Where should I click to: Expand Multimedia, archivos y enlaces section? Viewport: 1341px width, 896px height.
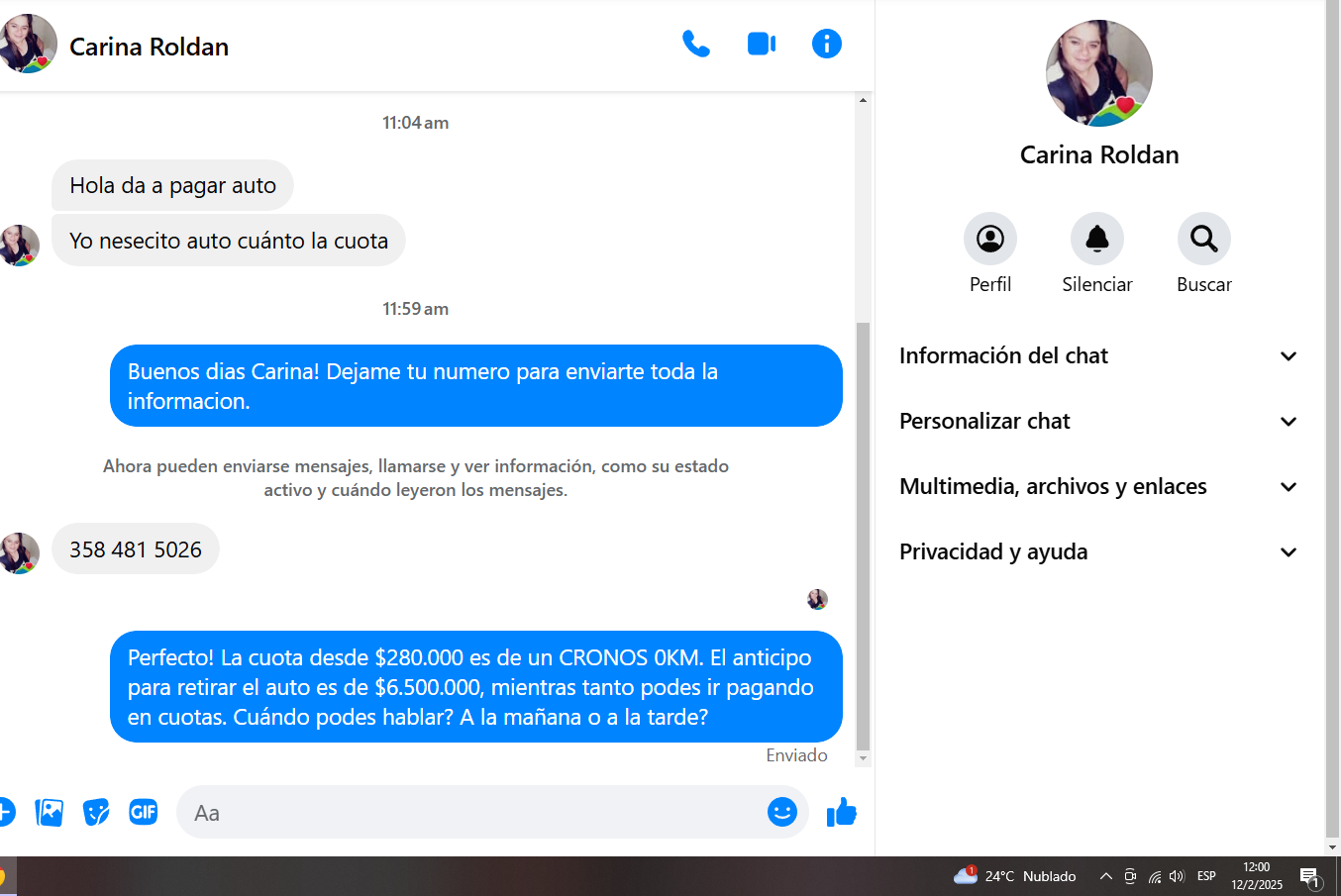click(x=1097, y=487)
